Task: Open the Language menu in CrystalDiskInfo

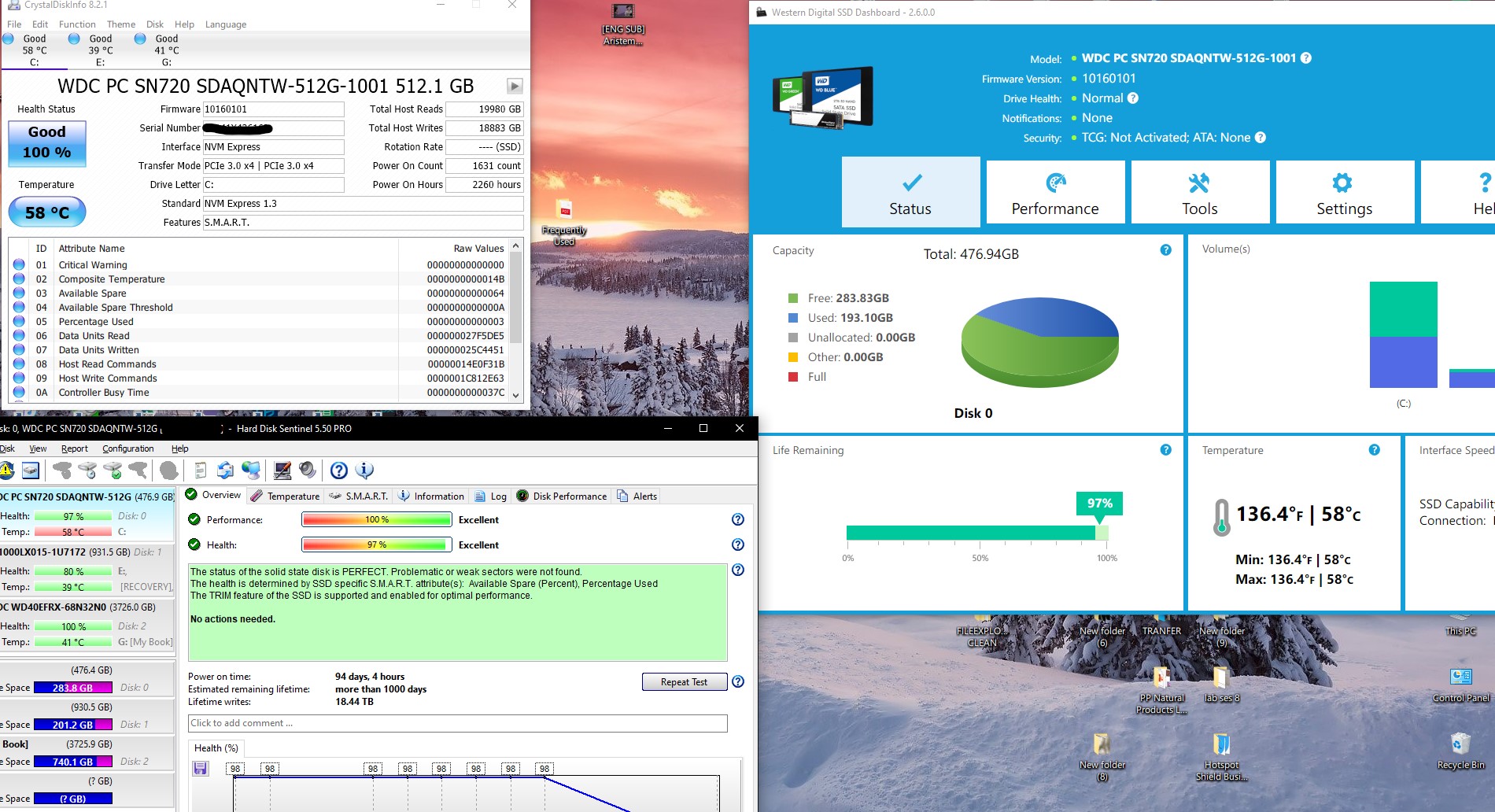Action: pyautogui.click(x=226, y=24)
